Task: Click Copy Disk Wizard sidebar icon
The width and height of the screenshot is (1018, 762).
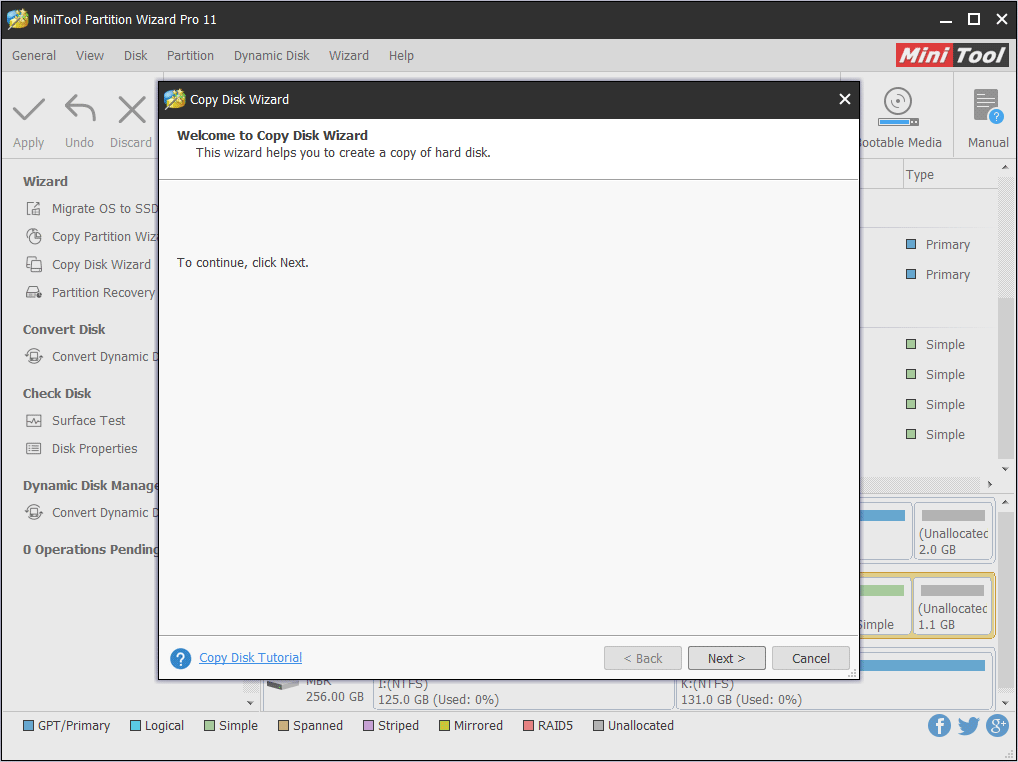Action: (34, 264)
